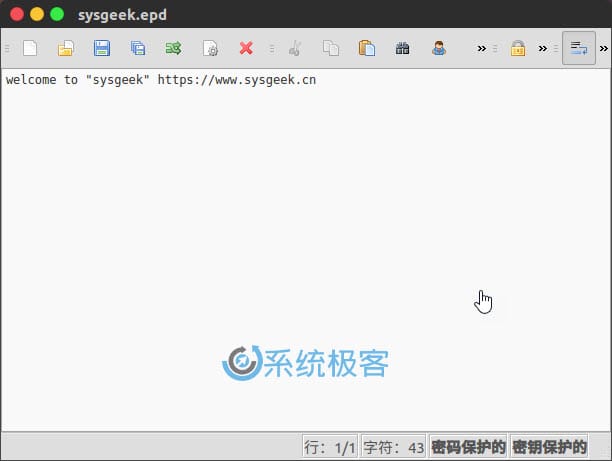Click the green arrows reload icon
This screenshot has height=461, width=612.
coord(173,48)
